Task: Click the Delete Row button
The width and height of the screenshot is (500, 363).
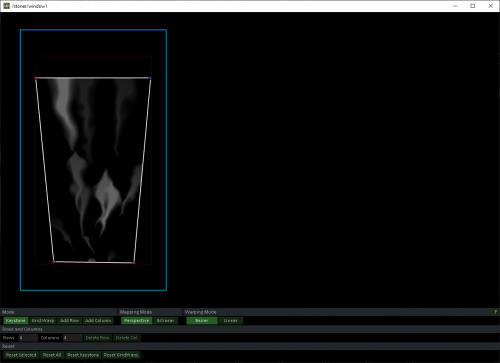Action: coord(97,338)
